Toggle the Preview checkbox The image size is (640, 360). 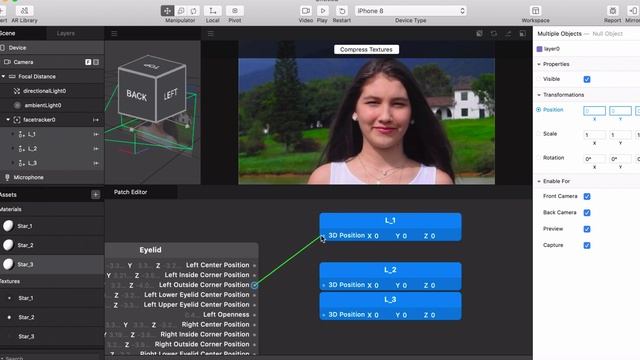(x=587, y=229)
